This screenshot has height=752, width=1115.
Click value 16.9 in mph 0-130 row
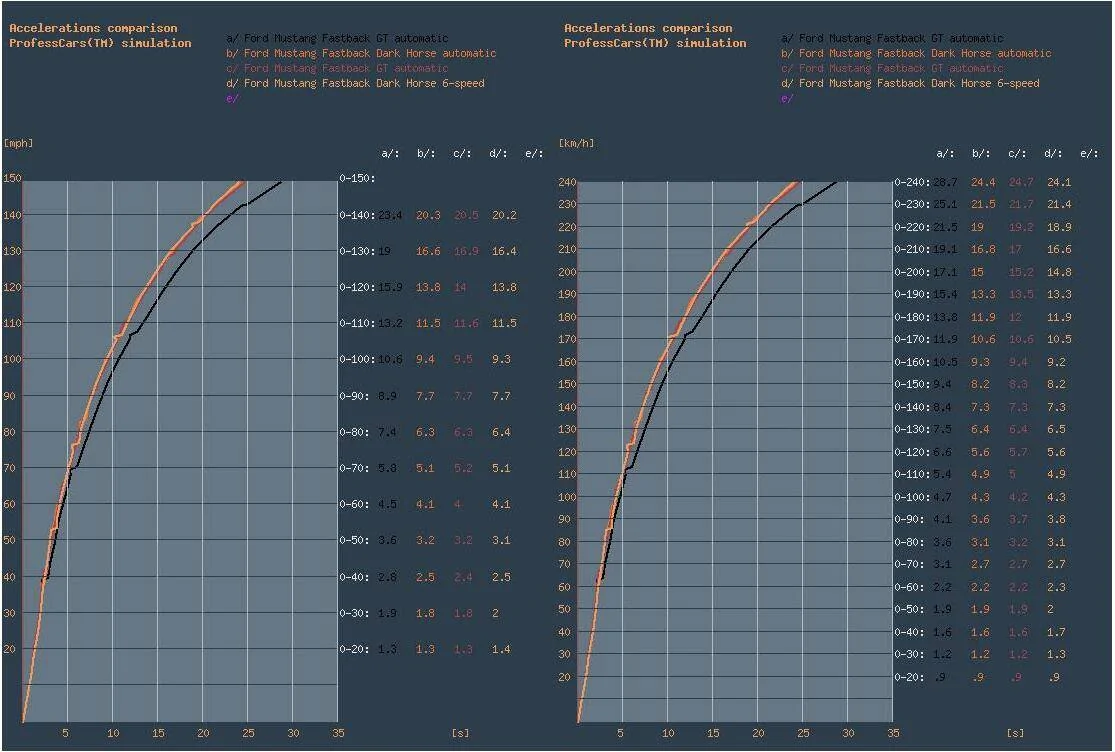(x=466, y=251)
